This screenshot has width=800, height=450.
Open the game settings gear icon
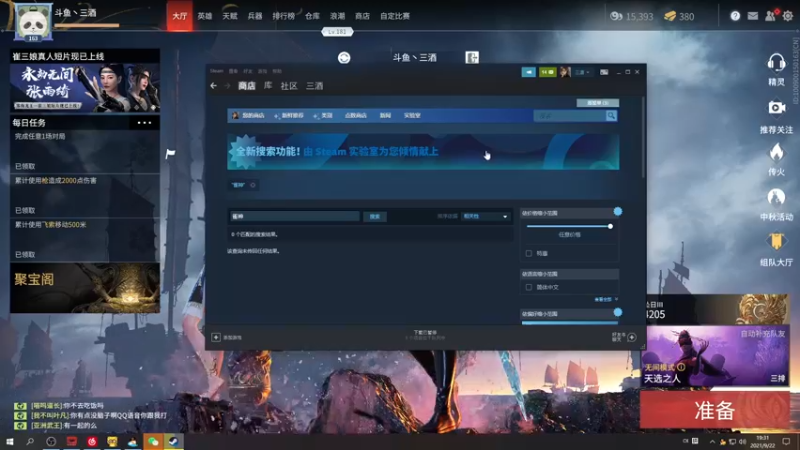(788, 16)
